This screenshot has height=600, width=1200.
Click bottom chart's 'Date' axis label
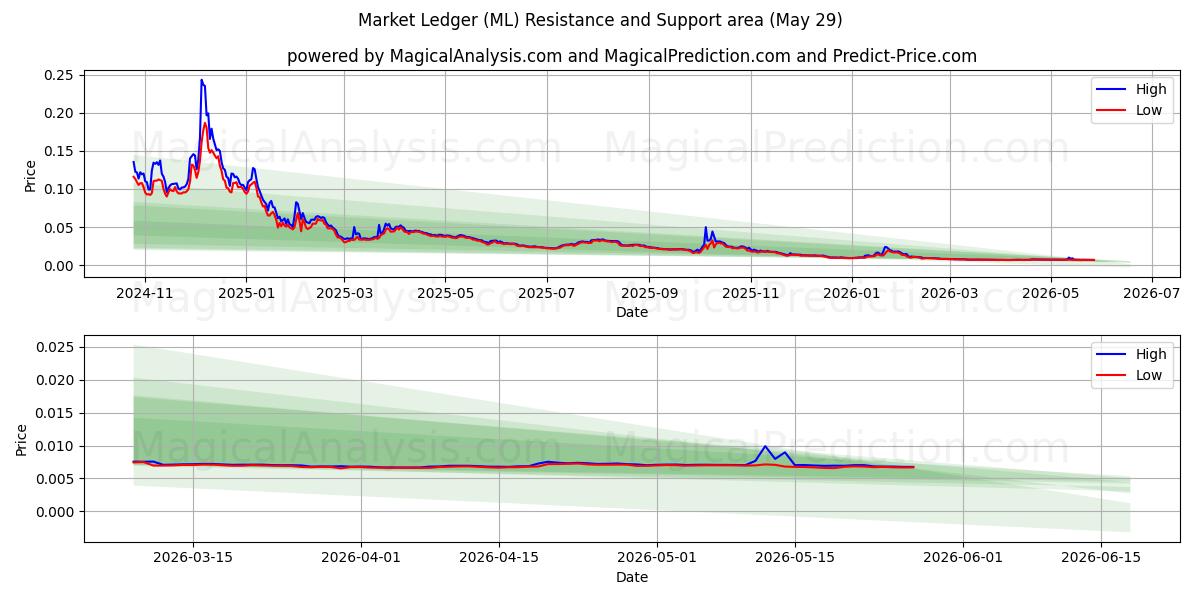(x=632, y=577)
